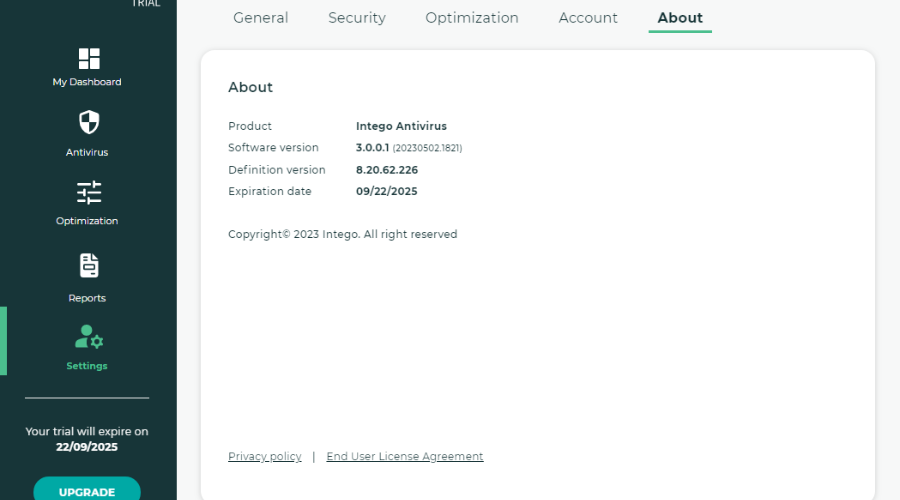The height and width of the screenshot is (500, 900).
Task: Click the Software version field label
Action: tap(273, 148)
